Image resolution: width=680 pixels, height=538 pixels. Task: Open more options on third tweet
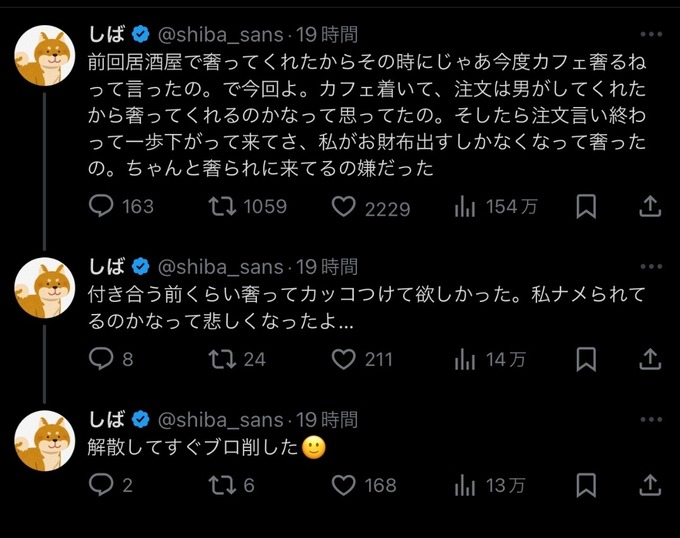coord(651,419)
